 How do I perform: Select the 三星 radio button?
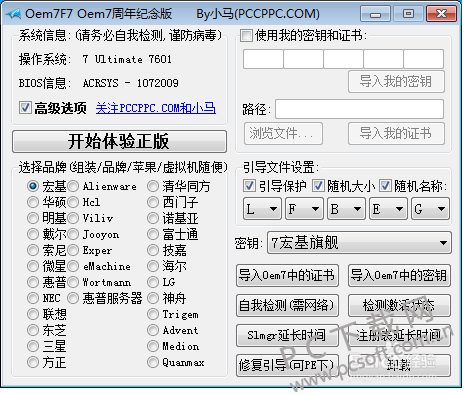coord(33,346)
